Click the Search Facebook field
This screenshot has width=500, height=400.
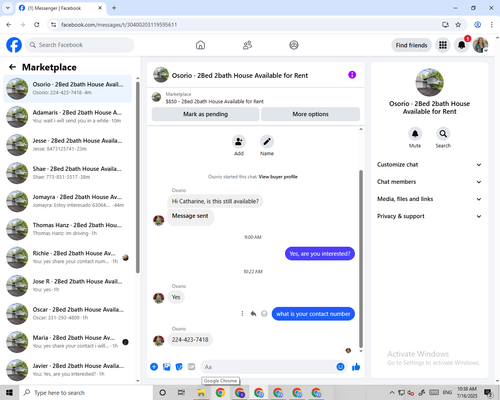pyautogui.click(x=80, y=45)
